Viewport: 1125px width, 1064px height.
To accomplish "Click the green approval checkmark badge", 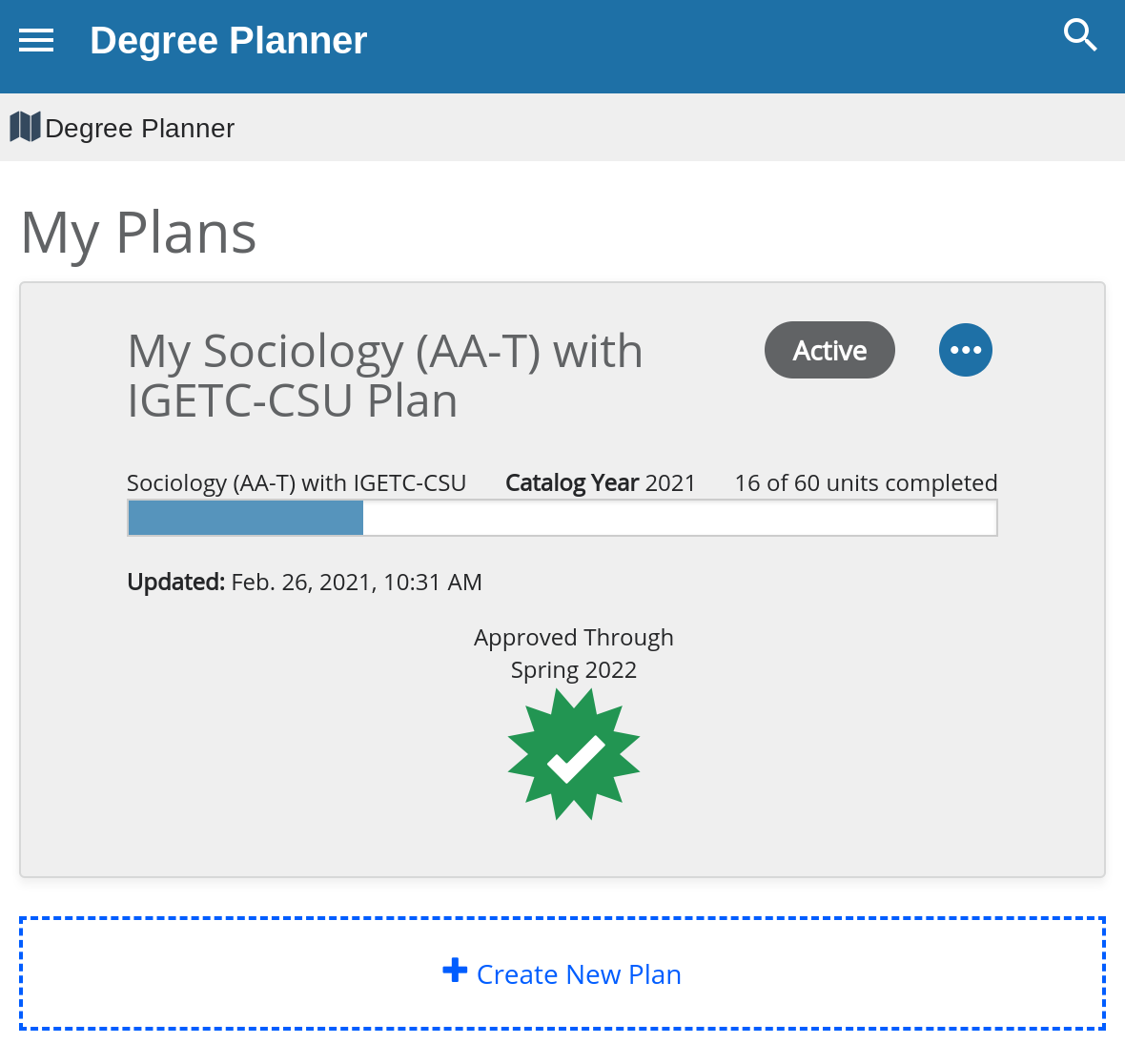I will point(573,754).
